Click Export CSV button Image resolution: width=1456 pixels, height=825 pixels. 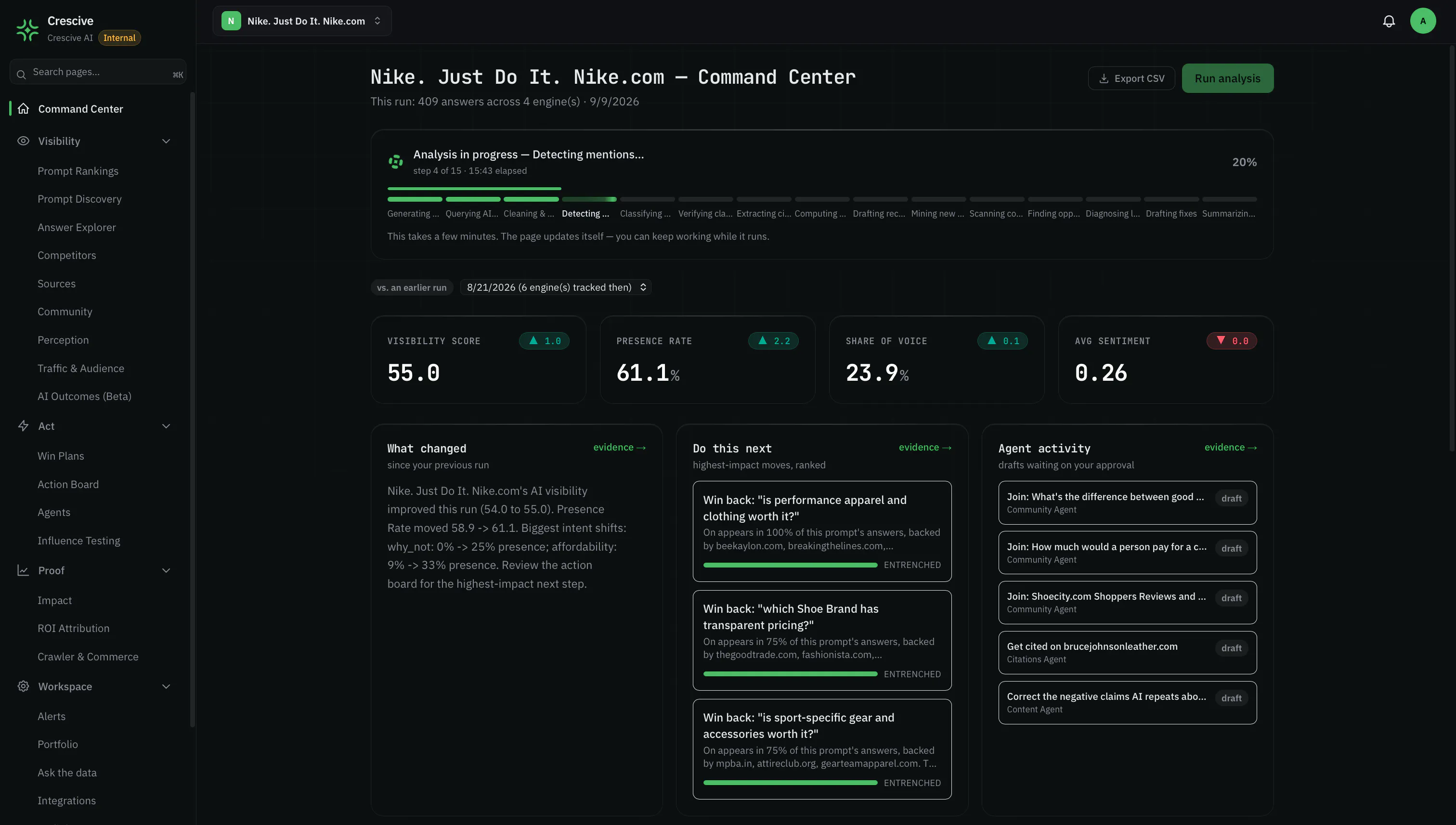(1131, 78)
